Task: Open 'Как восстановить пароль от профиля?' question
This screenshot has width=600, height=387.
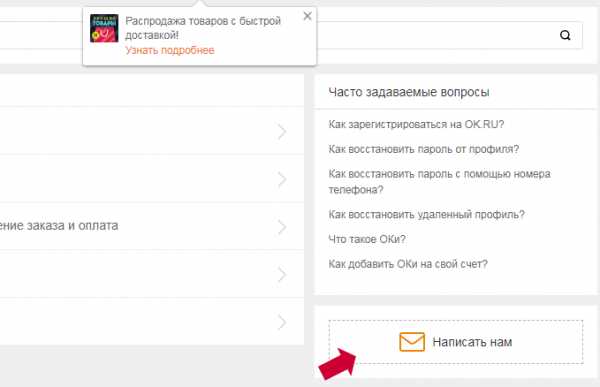Action: 424,149
